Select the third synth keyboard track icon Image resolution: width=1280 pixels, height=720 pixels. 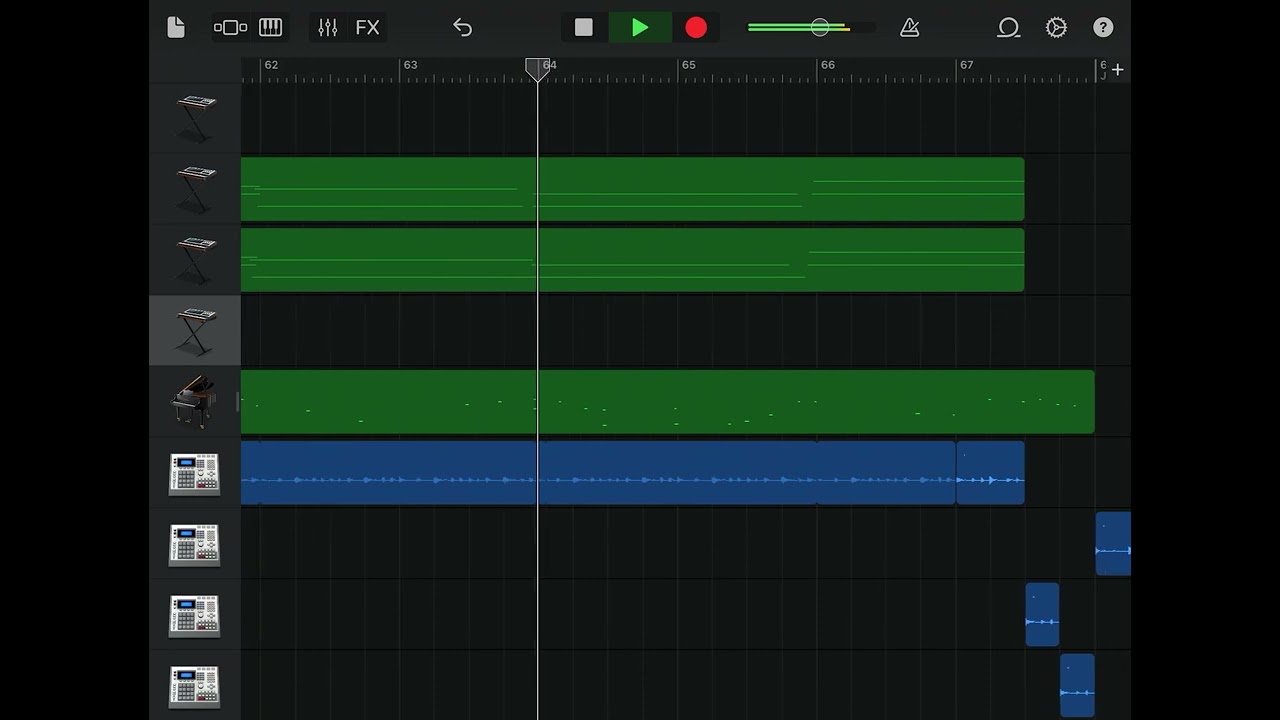(x=195, y=260)
